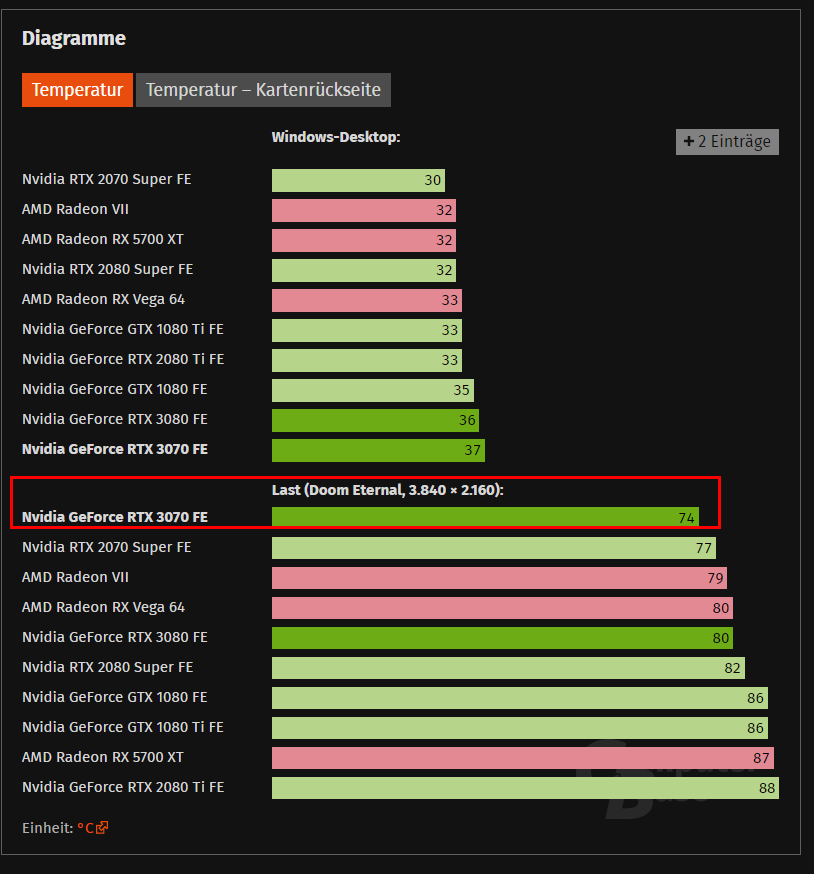The image size is (814, 874).
Task: Click the 30 bar of RTX 2070 Super FE
Action: click(358, 181)
